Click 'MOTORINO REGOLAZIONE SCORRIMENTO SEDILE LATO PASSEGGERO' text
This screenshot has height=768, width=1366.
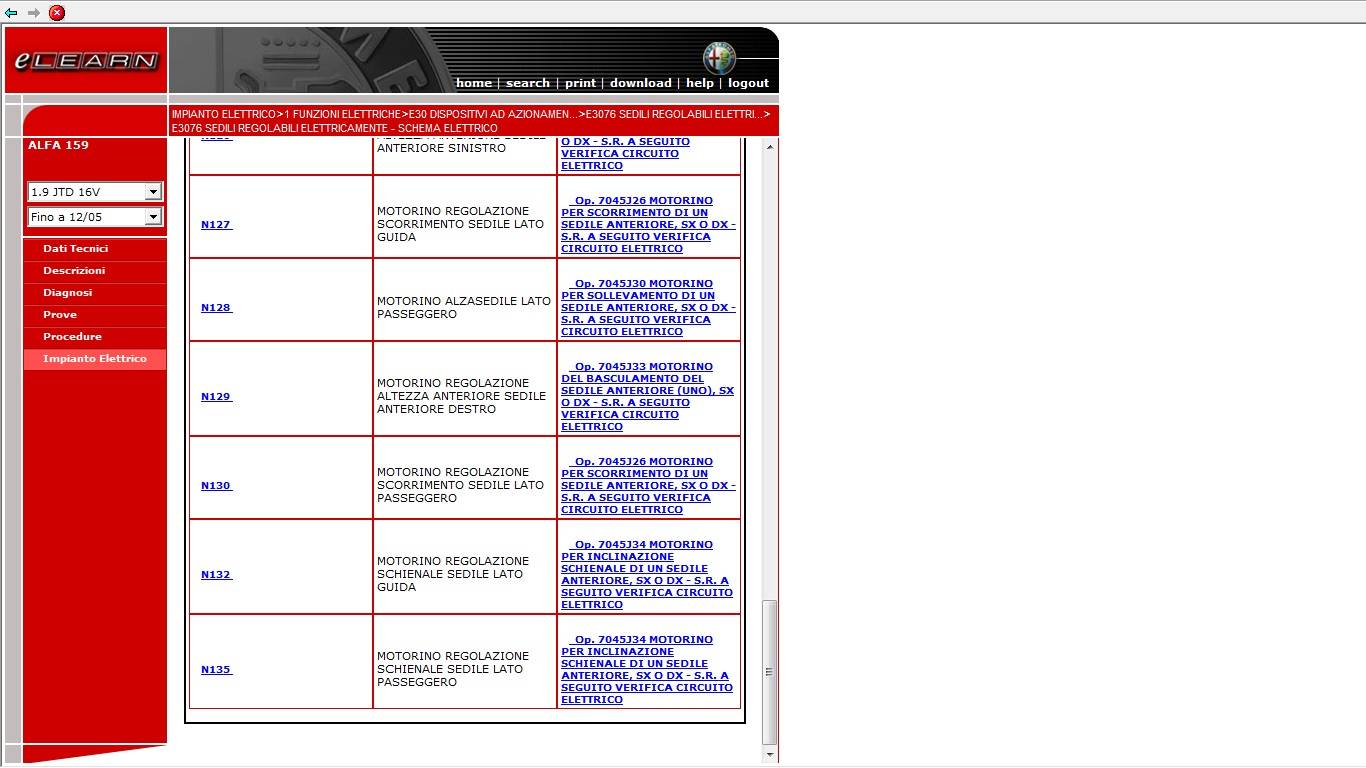pos(460,486)
